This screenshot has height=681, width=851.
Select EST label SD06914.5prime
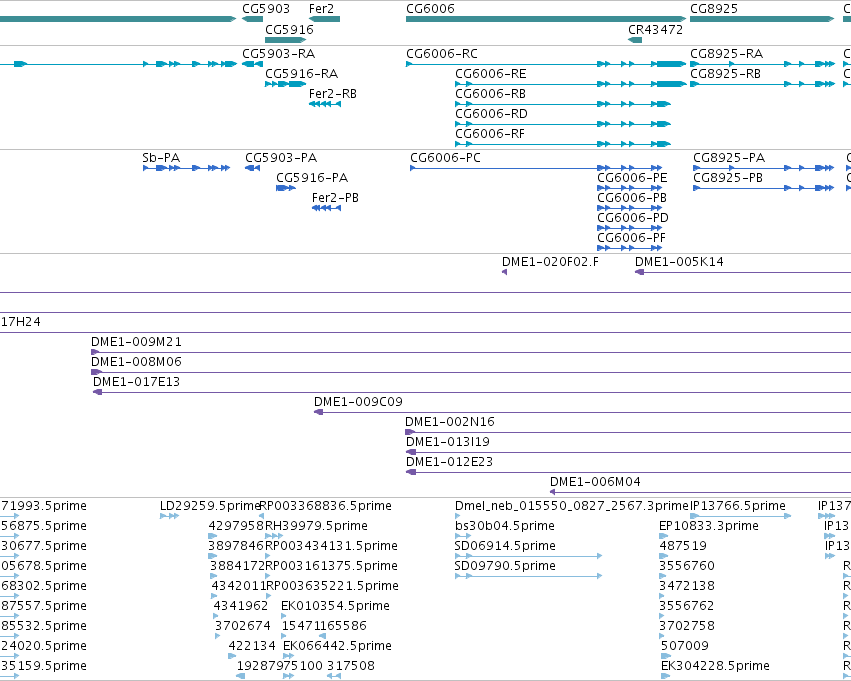point(505,546)
